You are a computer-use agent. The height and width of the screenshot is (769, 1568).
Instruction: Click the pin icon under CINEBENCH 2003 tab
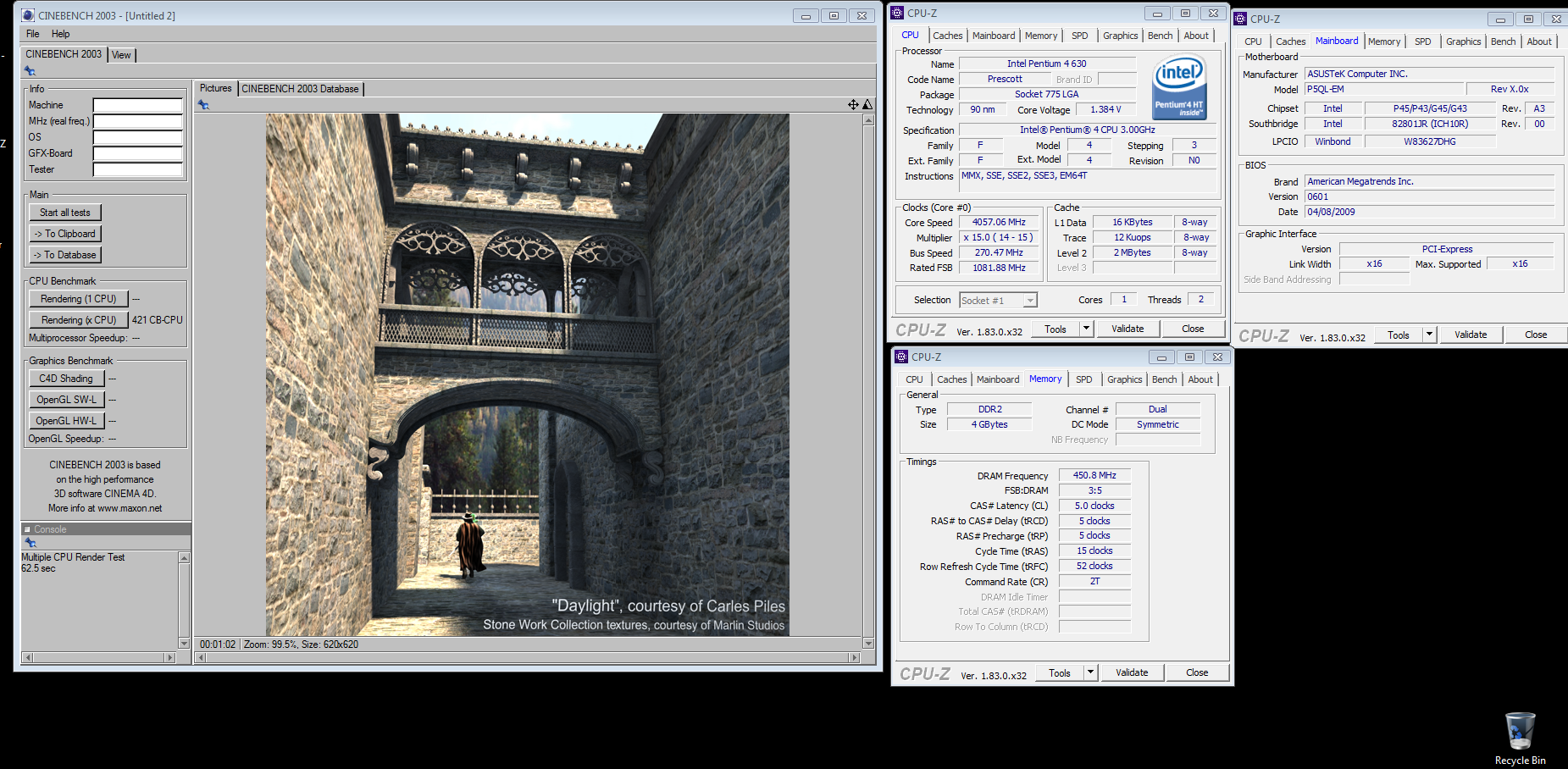(x=30, y=71)
